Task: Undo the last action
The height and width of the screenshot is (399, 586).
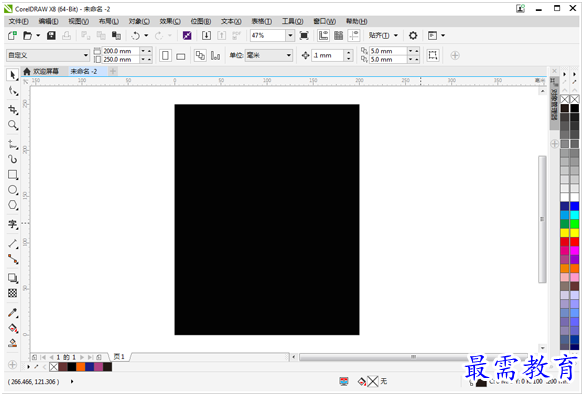Action: tap(136, 35)
